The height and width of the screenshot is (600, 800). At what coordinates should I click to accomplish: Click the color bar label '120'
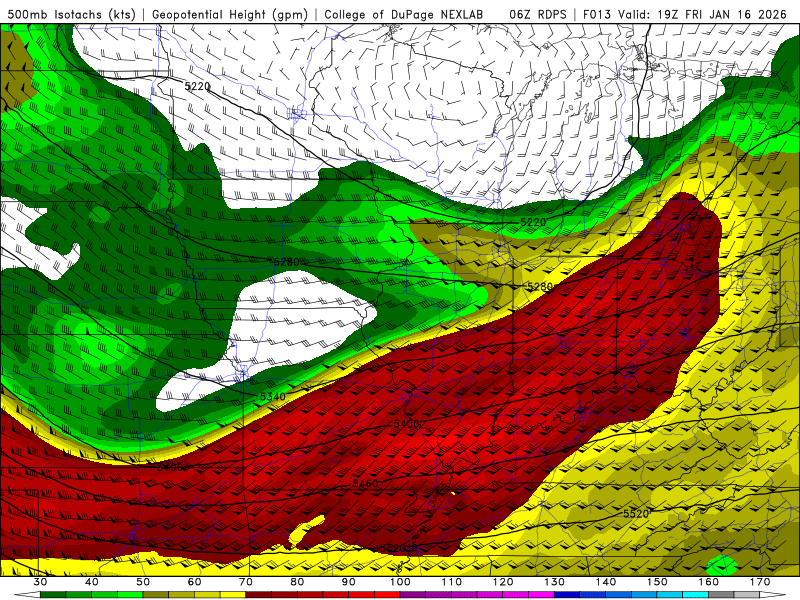[503, 582]
